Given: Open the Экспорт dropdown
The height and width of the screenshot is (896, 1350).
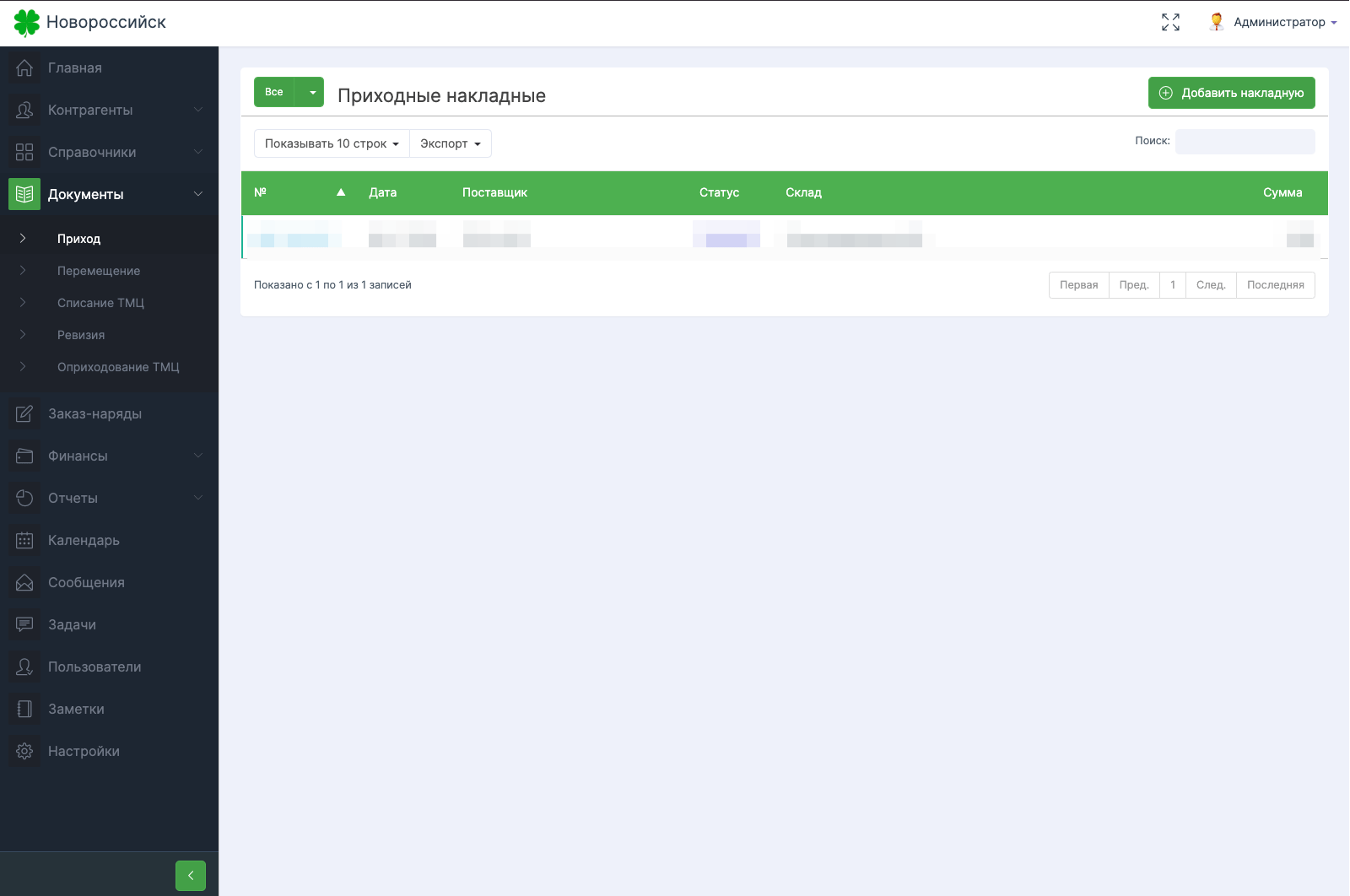Looking at the screenshot, I should point(450,143).
